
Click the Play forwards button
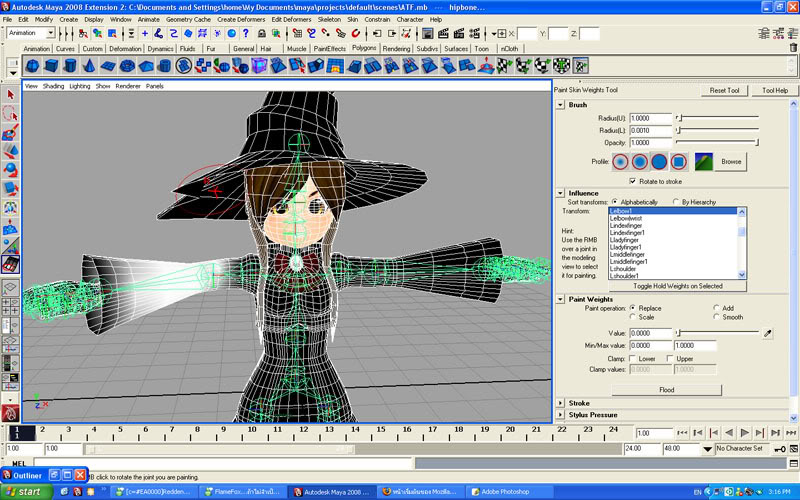click(x=744, y=433)
